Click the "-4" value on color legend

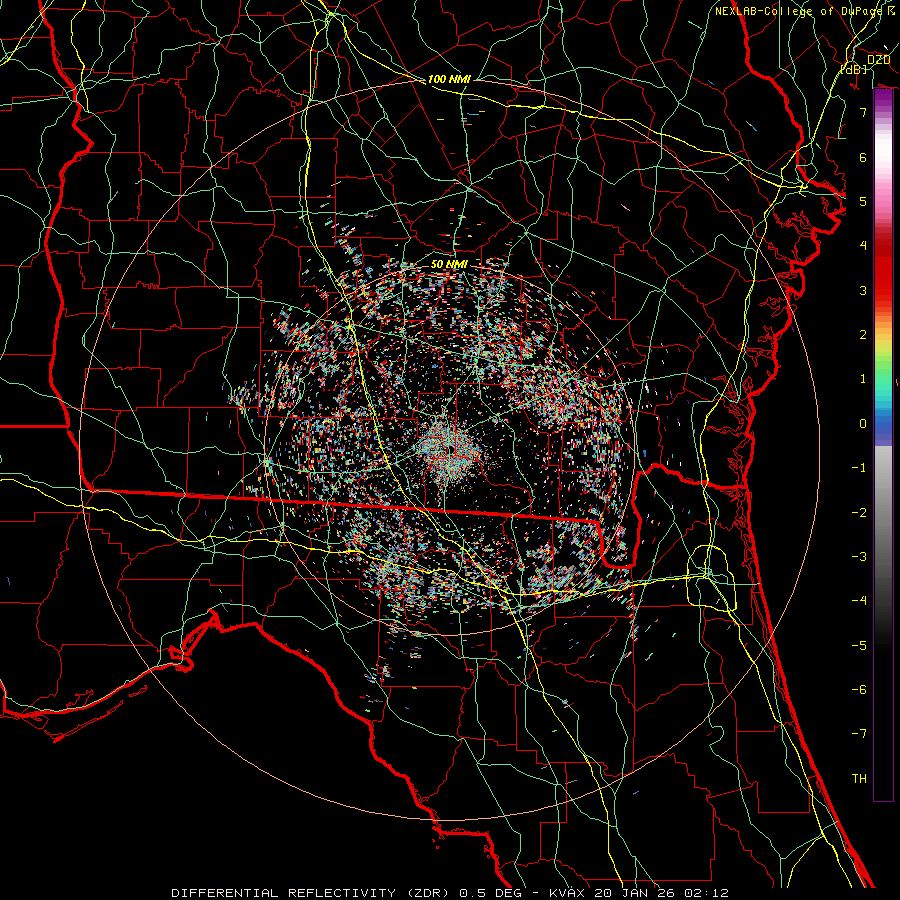tap(859, 601)
